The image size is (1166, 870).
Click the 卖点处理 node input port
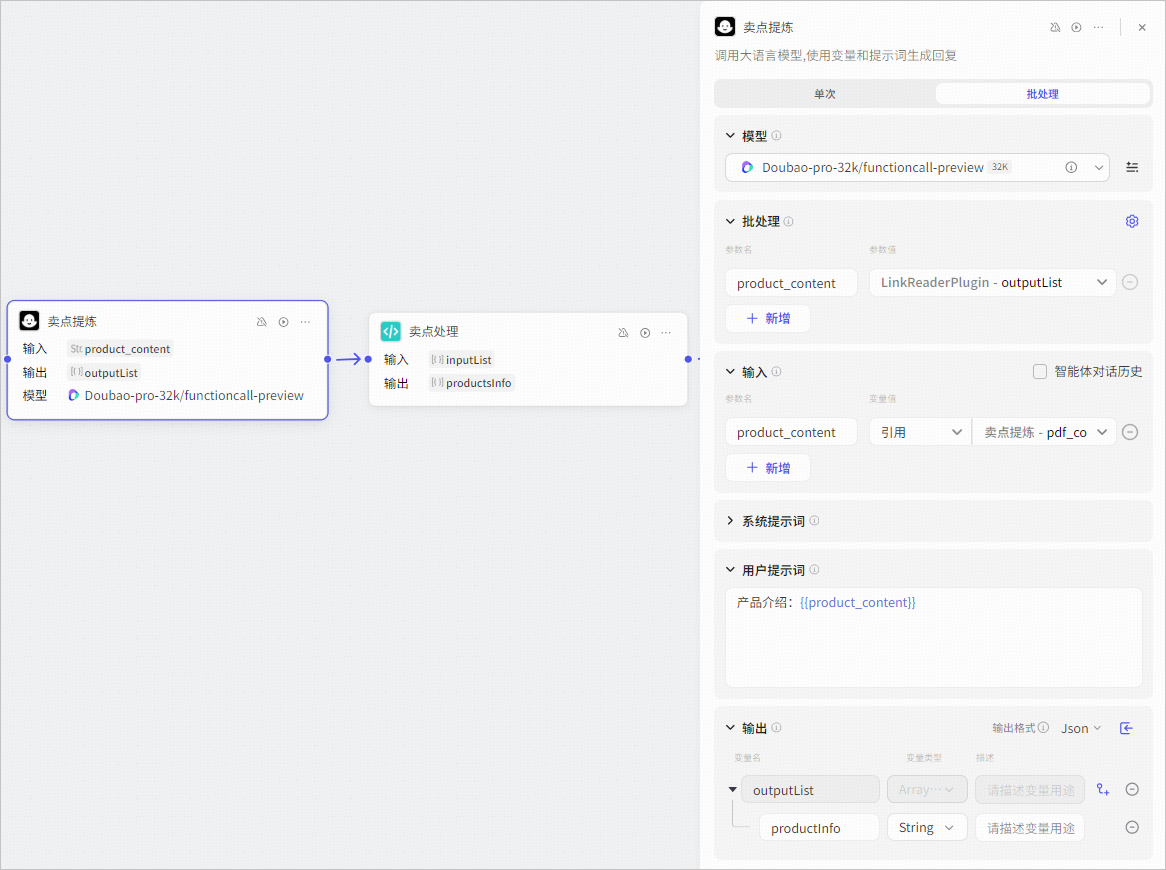368,359
